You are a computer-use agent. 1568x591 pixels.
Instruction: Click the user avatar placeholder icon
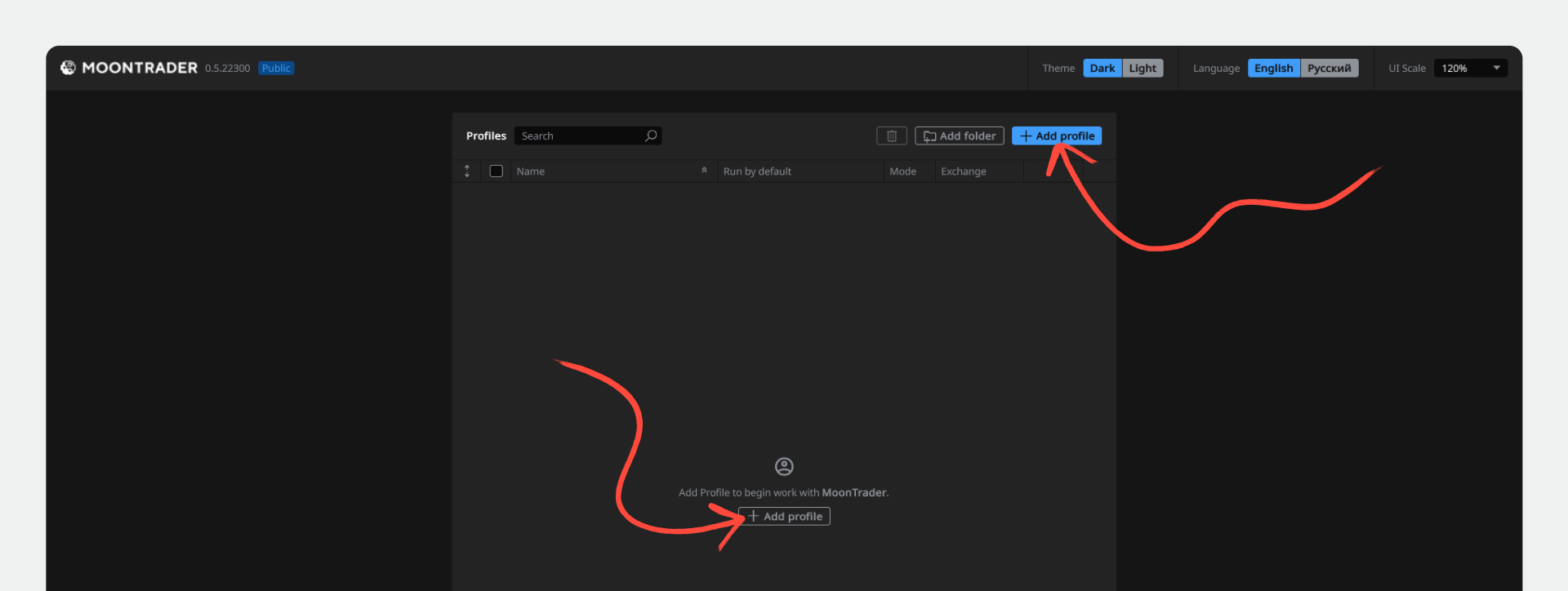coord(784,466)
